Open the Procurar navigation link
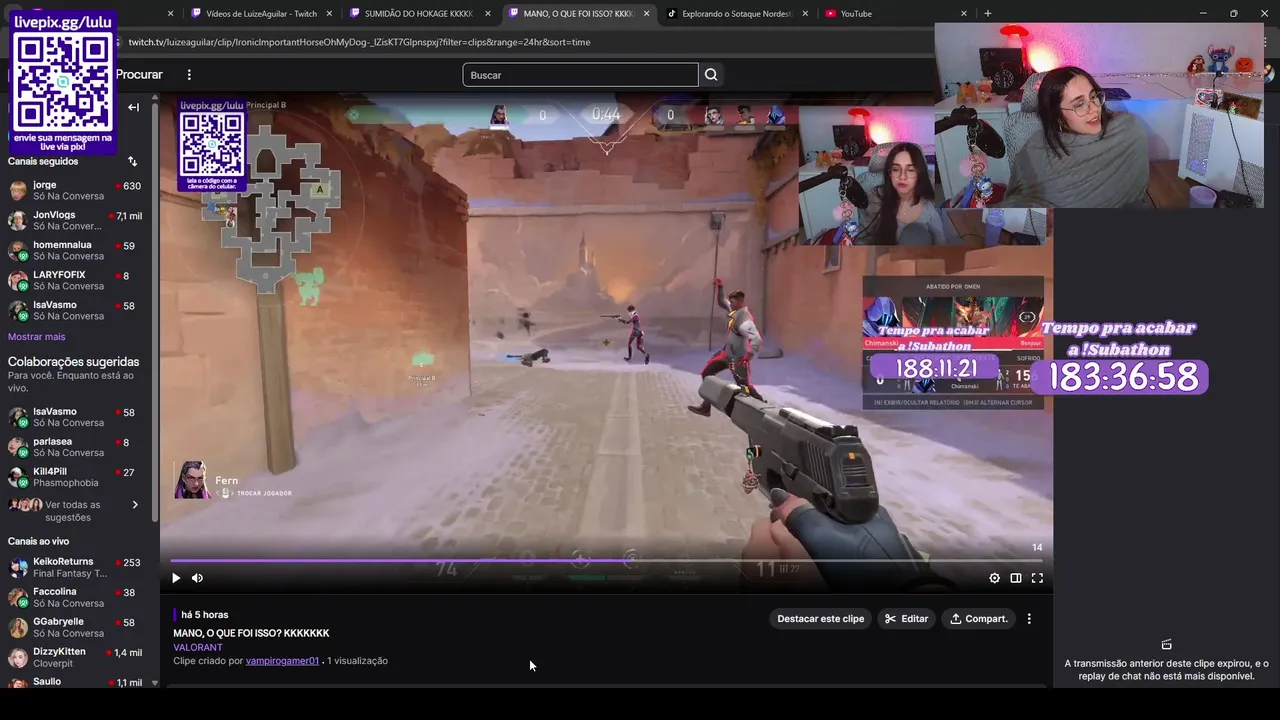 (139, 75)
